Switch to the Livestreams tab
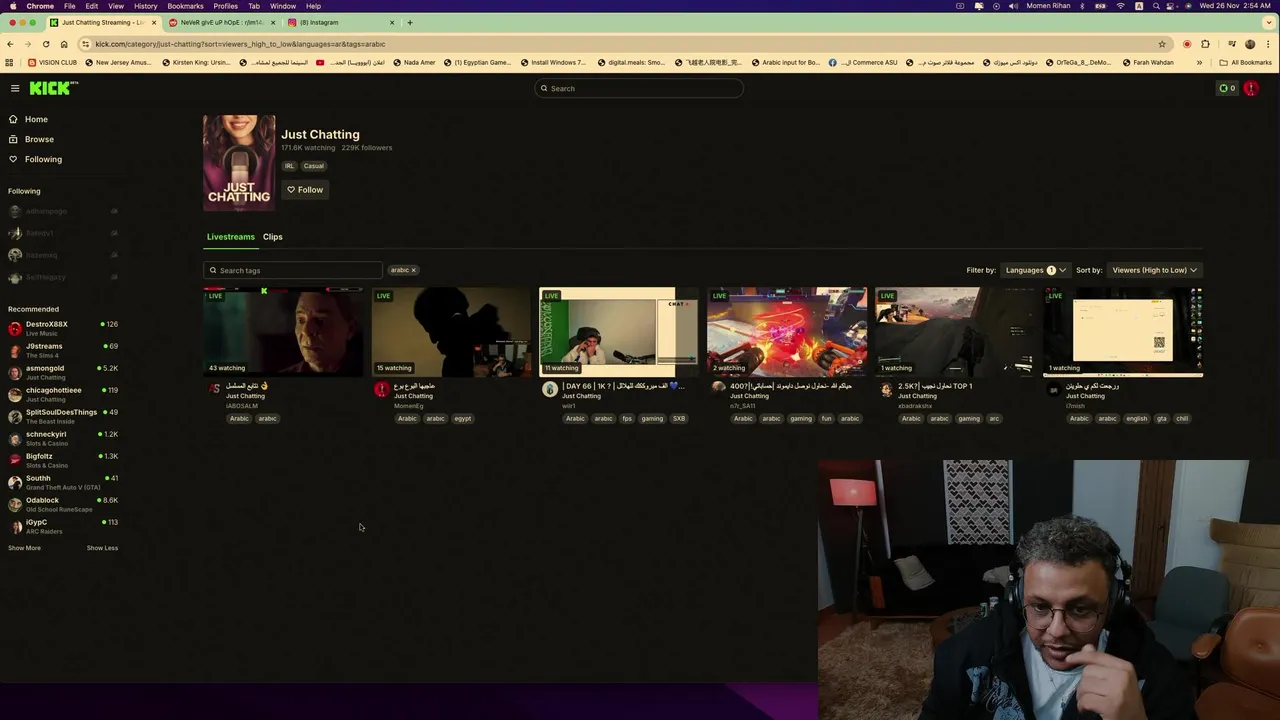This screenshot has height=720, width=1280. pyautogui.click(x=231, y=237)
